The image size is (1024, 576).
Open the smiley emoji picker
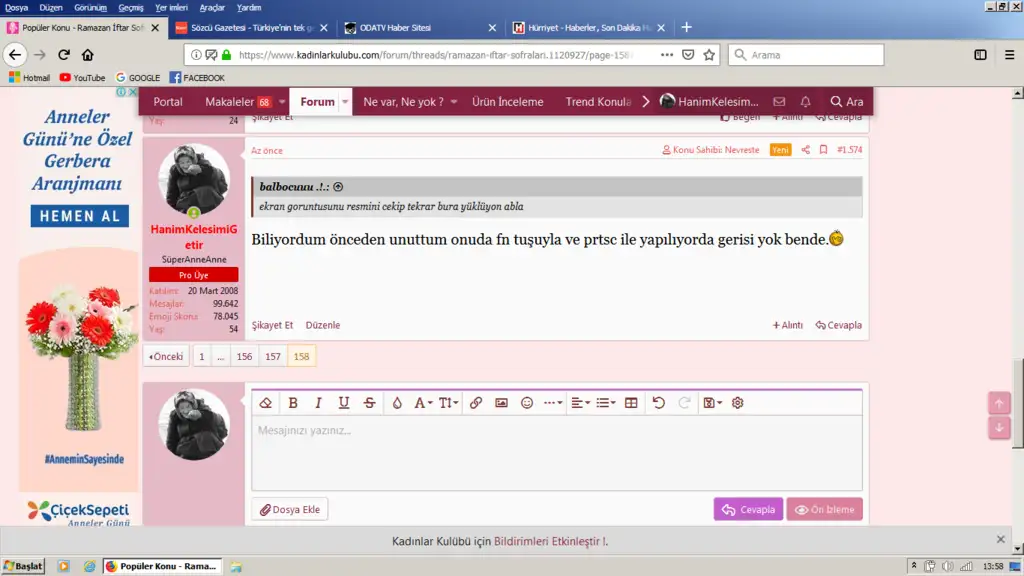pos(527,403)
